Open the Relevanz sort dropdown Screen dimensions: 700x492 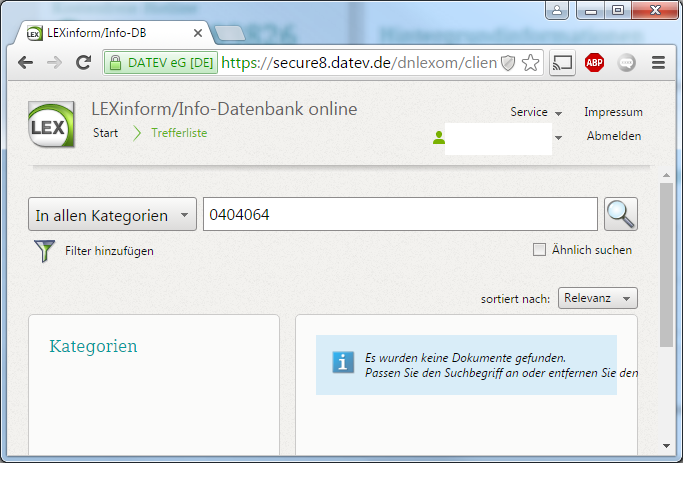pos(599,298)
